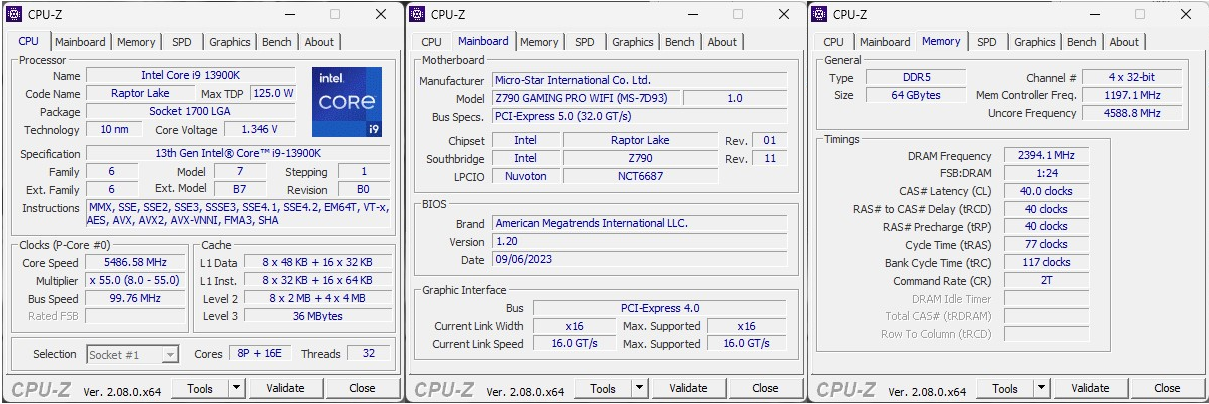This screenshot has width=1209, height=404.
Task: Expand Tools dropdown arrow in Memory window
Action: 1041,388
